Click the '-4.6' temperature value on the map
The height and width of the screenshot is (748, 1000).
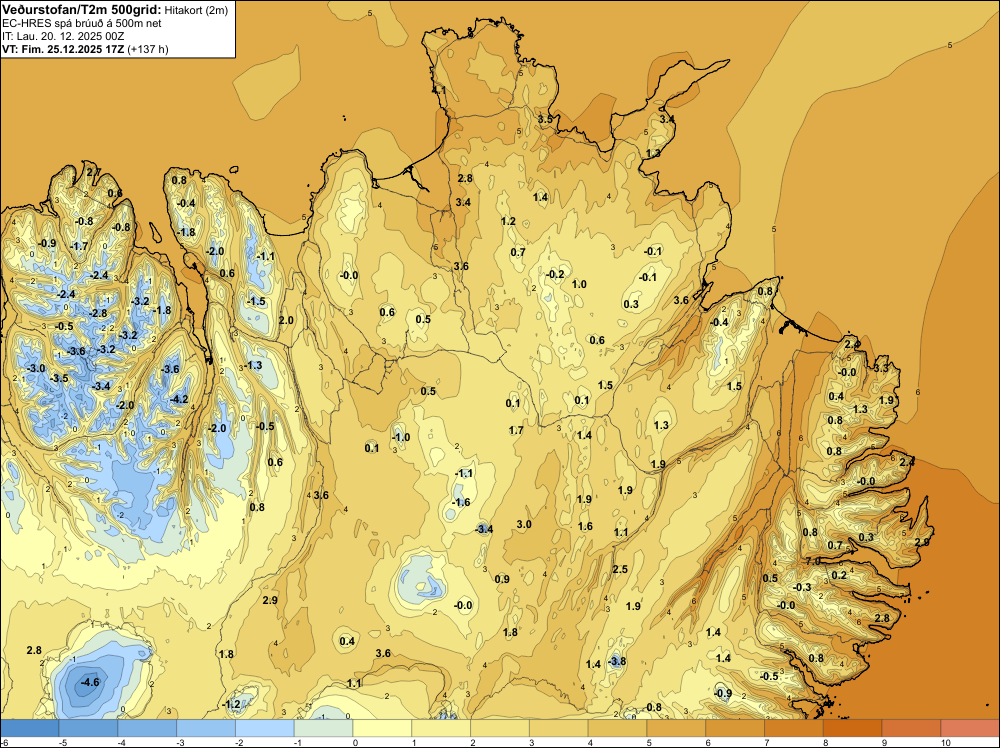[90, 682]
